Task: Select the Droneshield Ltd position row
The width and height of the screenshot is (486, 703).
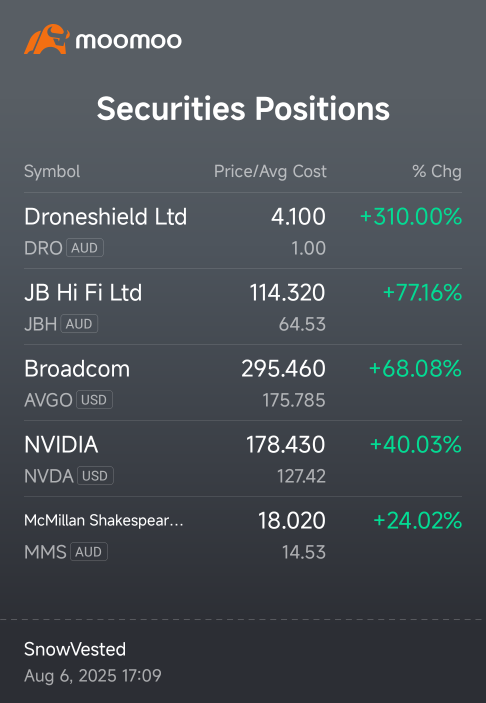Action: (243, 231)
